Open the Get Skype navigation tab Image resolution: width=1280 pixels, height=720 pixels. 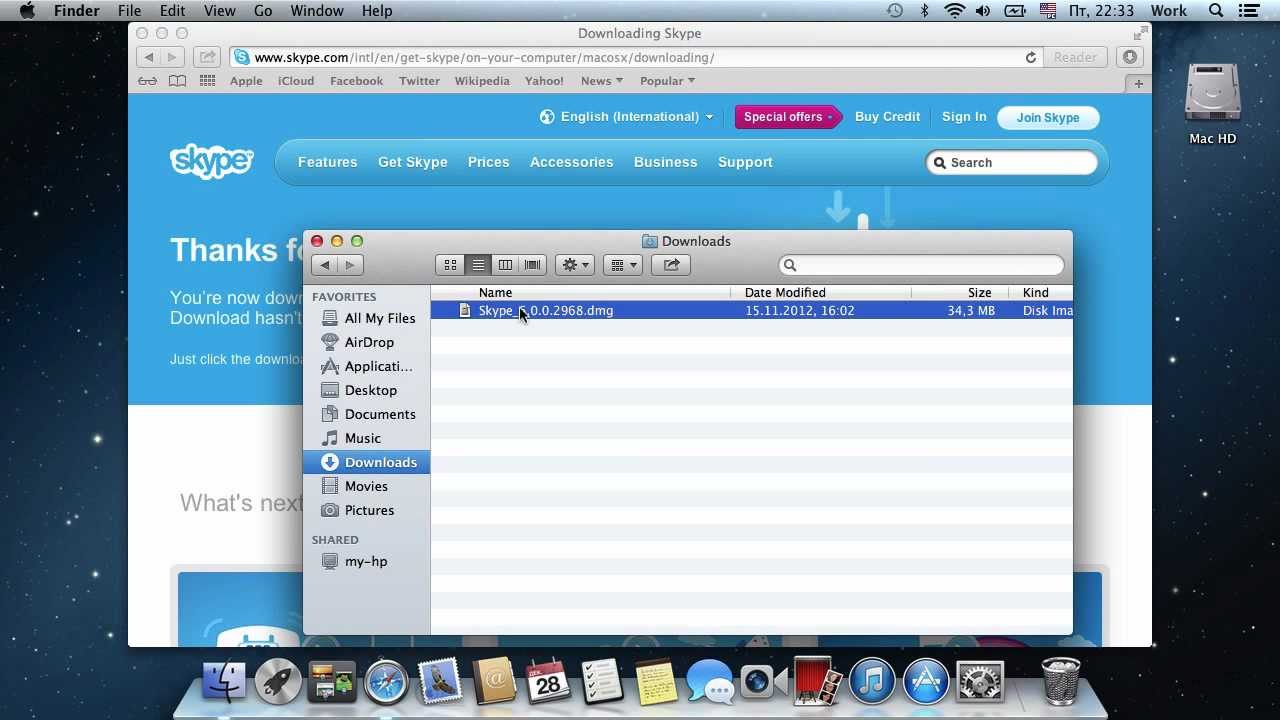(x=412, y=162)
